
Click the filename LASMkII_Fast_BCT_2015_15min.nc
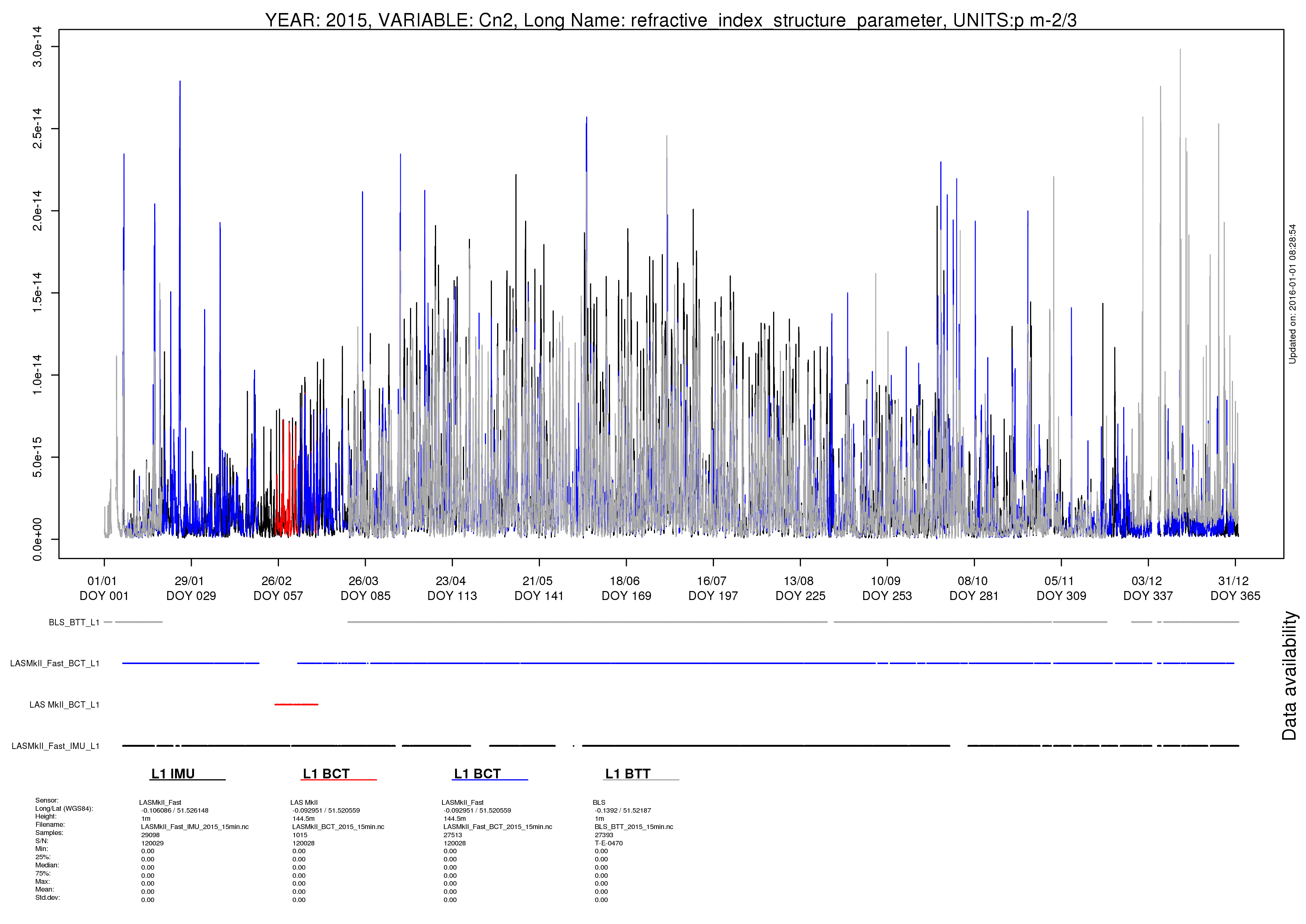pyautogui.click(x=498, y=827)
